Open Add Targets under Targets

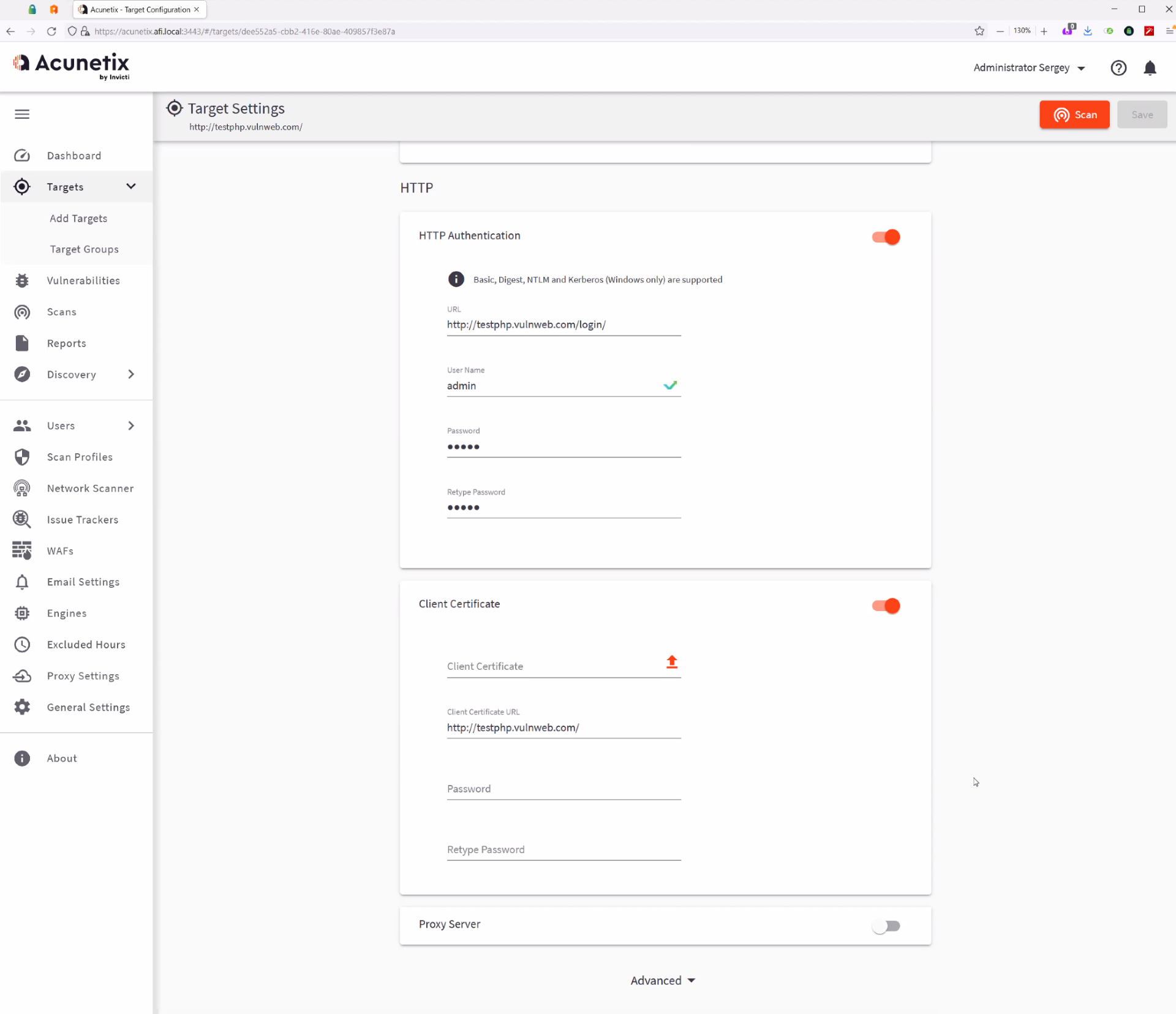(x=78, y=219)
